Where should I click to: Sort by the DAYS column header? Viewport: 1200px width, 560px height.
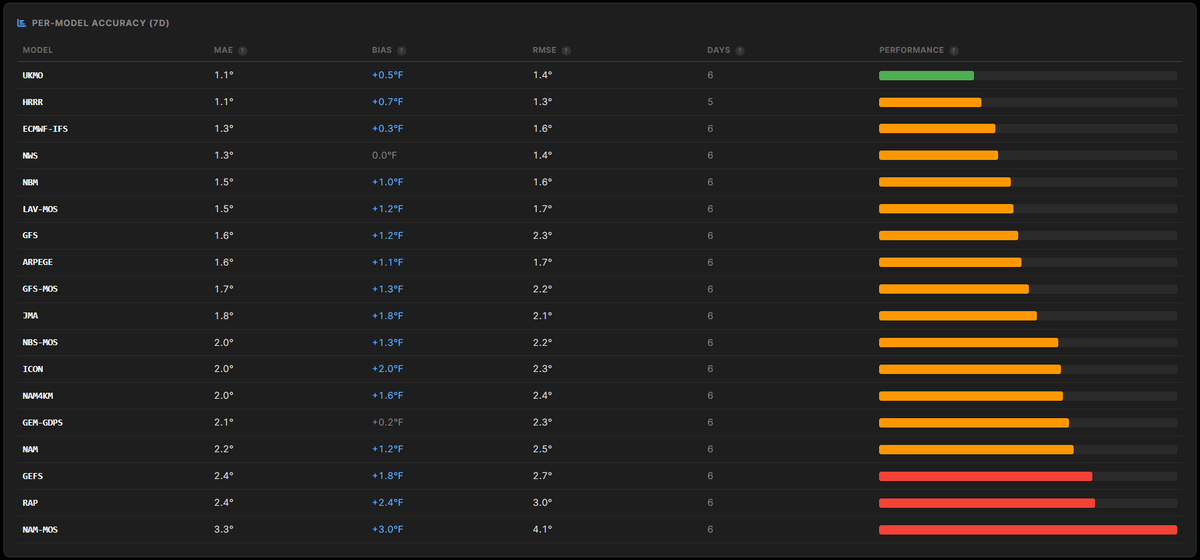click(719, 50)
